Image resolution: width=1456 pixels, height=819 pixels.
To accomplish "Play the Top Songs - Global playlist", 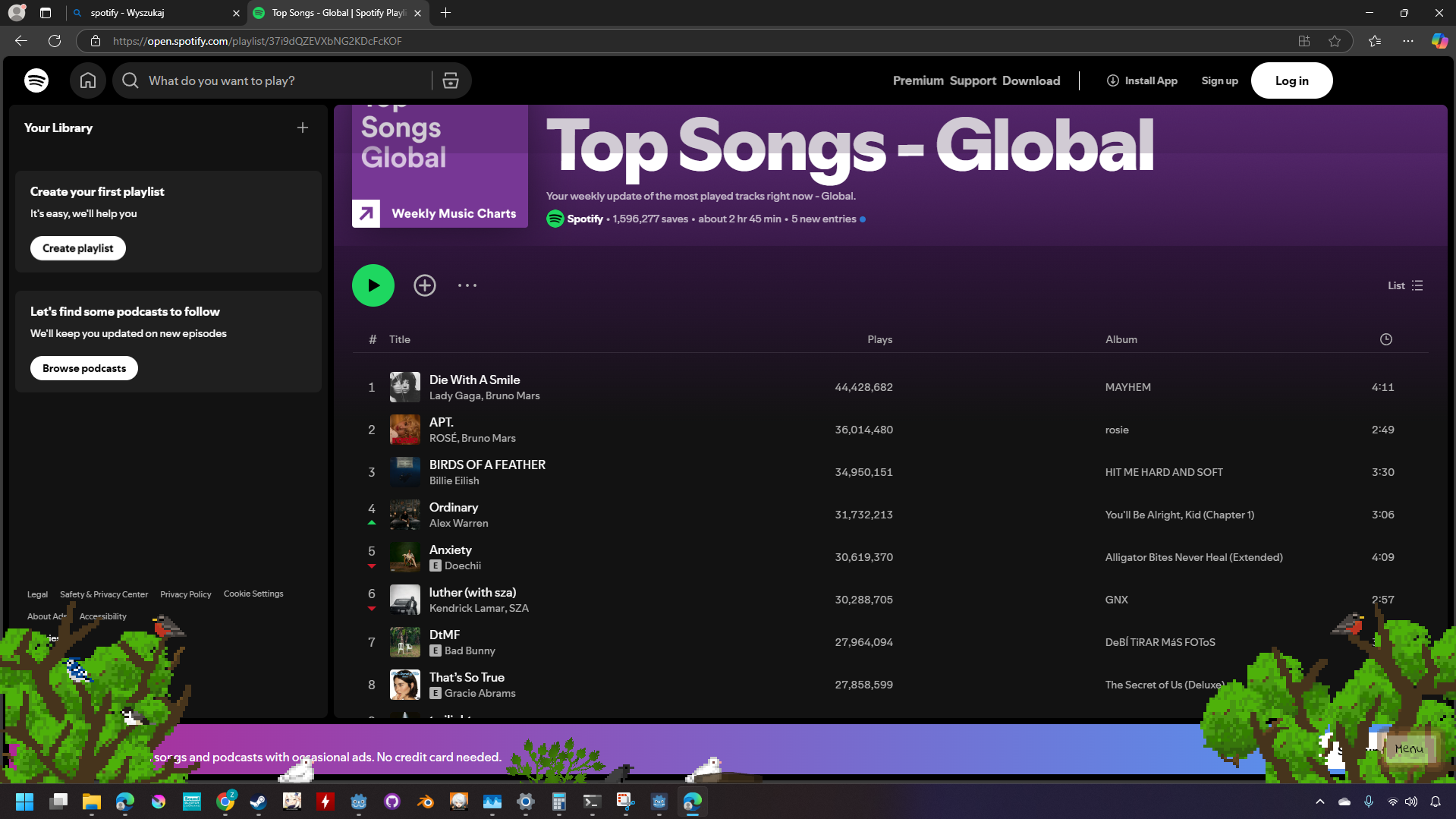I will coord(373,285).
